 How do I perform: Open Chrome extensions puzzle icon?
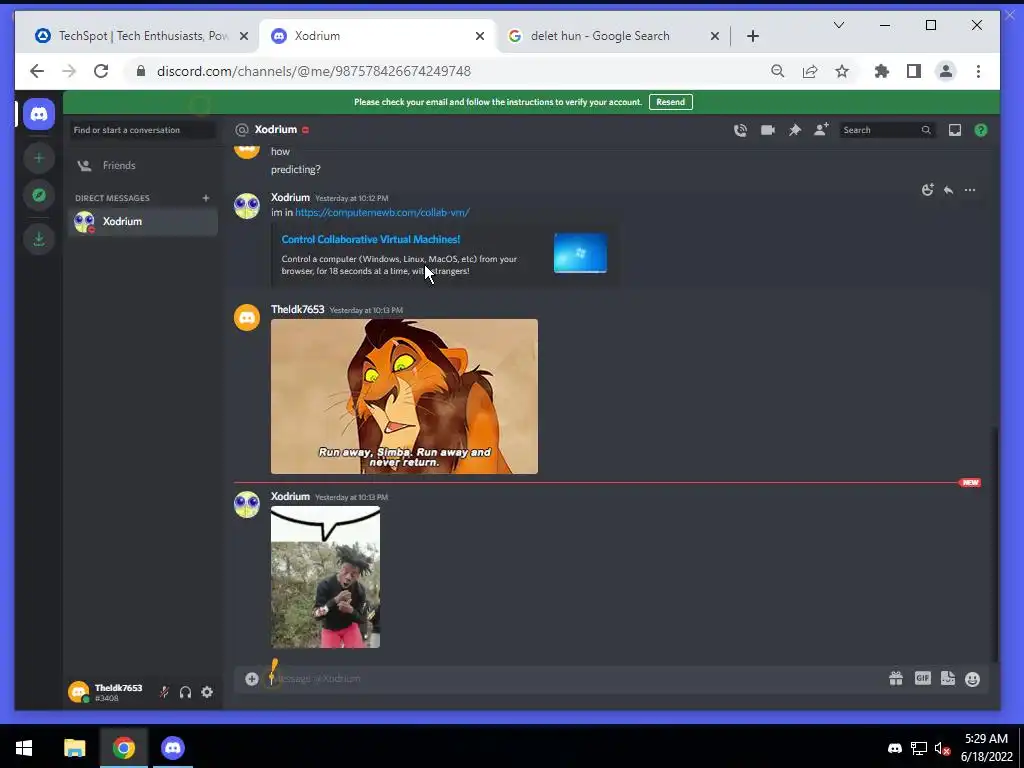point(882,71)
